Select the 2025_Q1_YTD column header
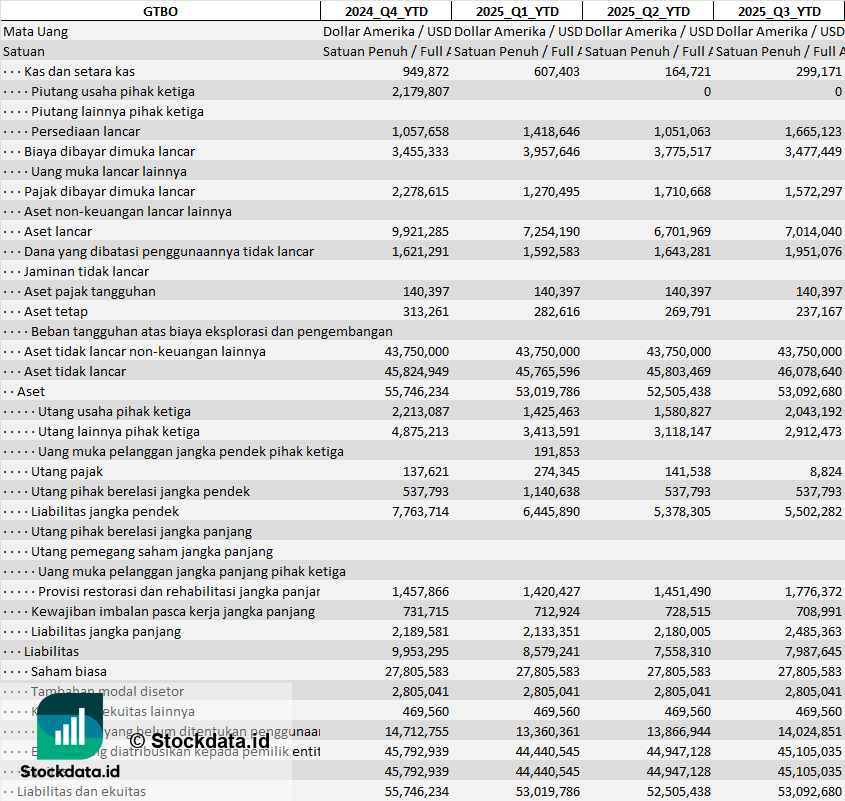 516,11
